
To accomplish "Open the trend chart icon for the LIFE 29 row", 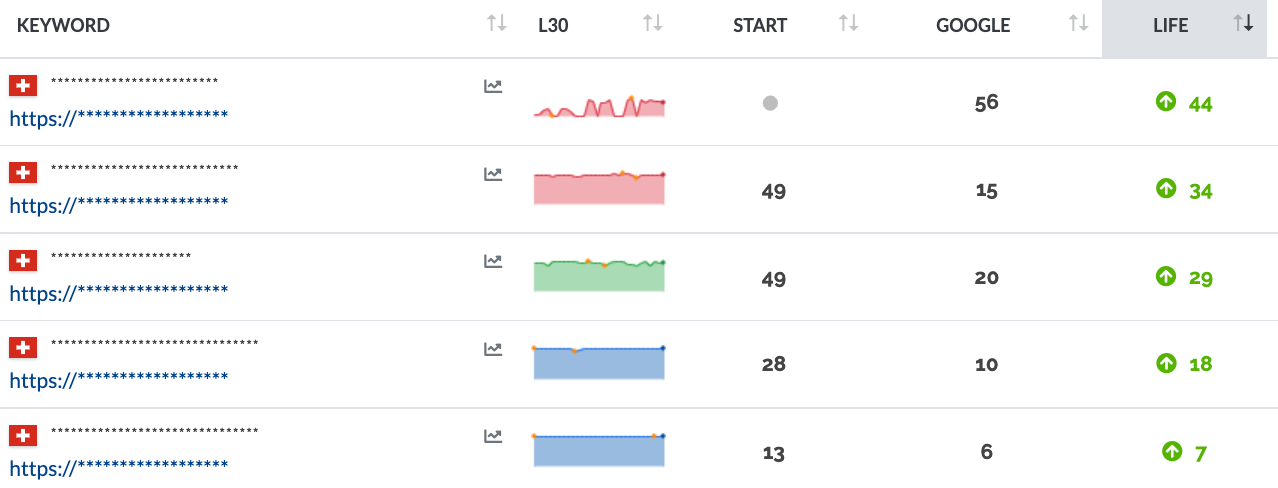I will [x=492, y=261].
